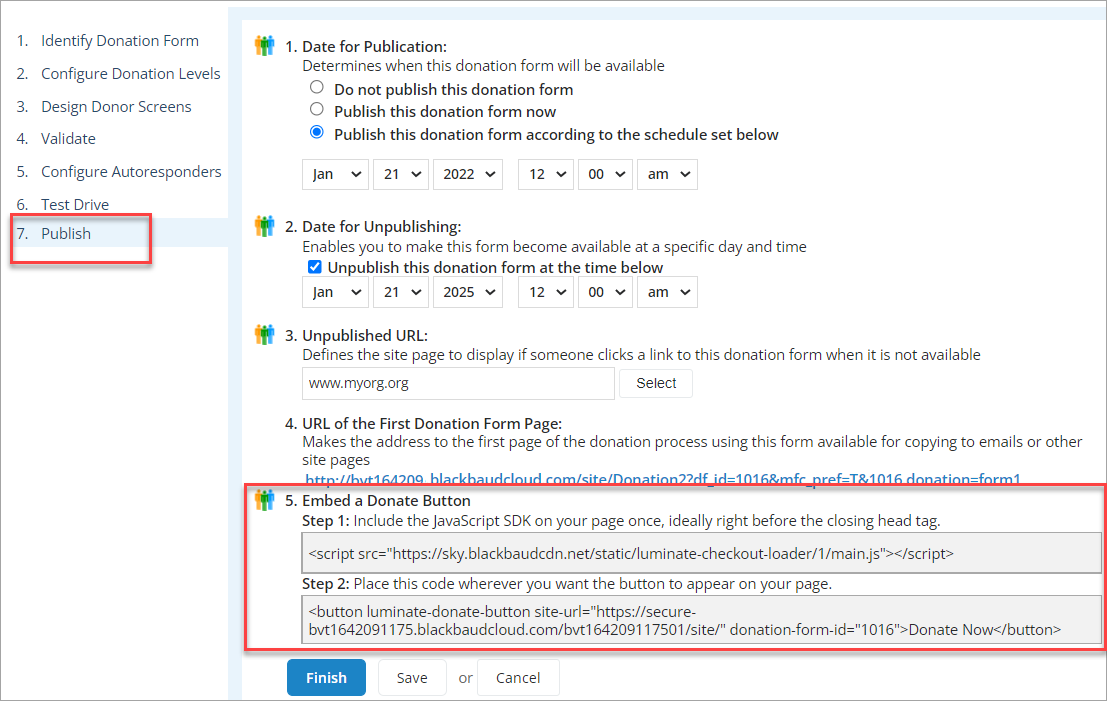Click the JavaScript SDK script code box

pos(701,553)
